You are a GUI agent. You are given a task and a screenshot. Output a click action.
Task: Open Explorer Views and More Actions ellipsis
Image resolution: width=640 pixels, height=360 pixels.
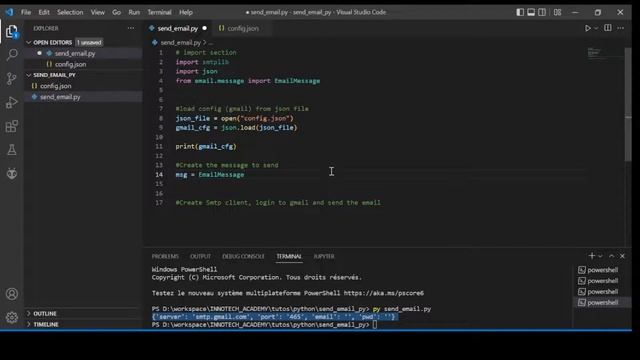coord(131,28)
